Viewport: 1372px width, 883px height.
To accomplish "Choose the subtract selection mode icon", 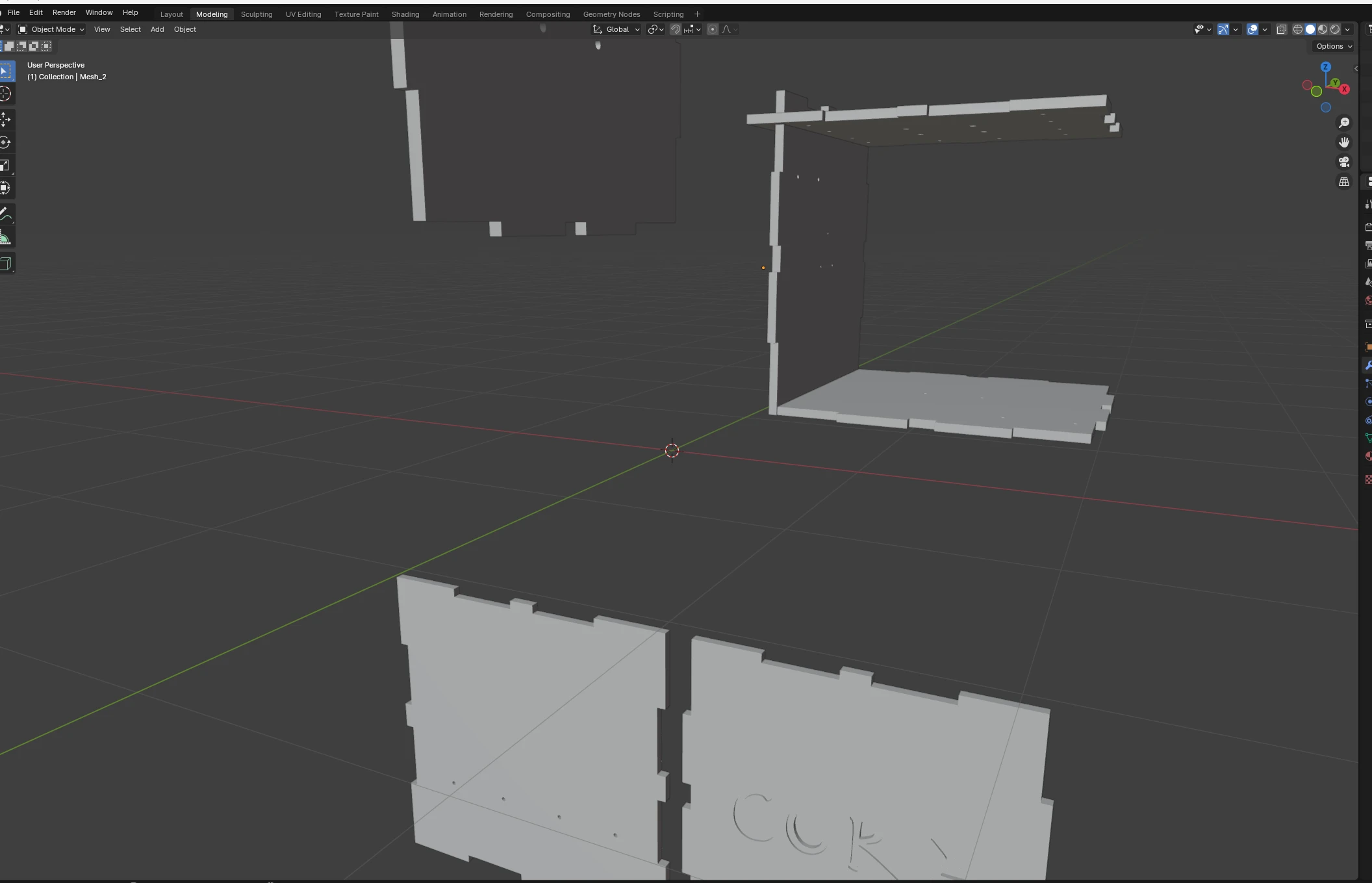I will (x=21, y=46).
